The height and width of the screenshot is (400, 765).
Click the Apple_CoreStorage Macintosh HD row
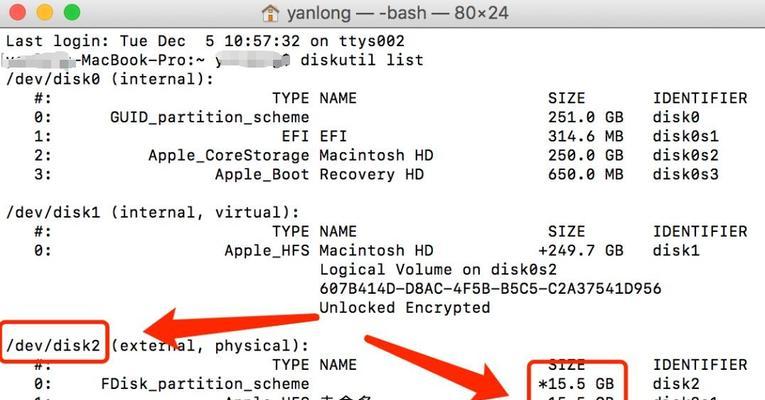(376, 155)
